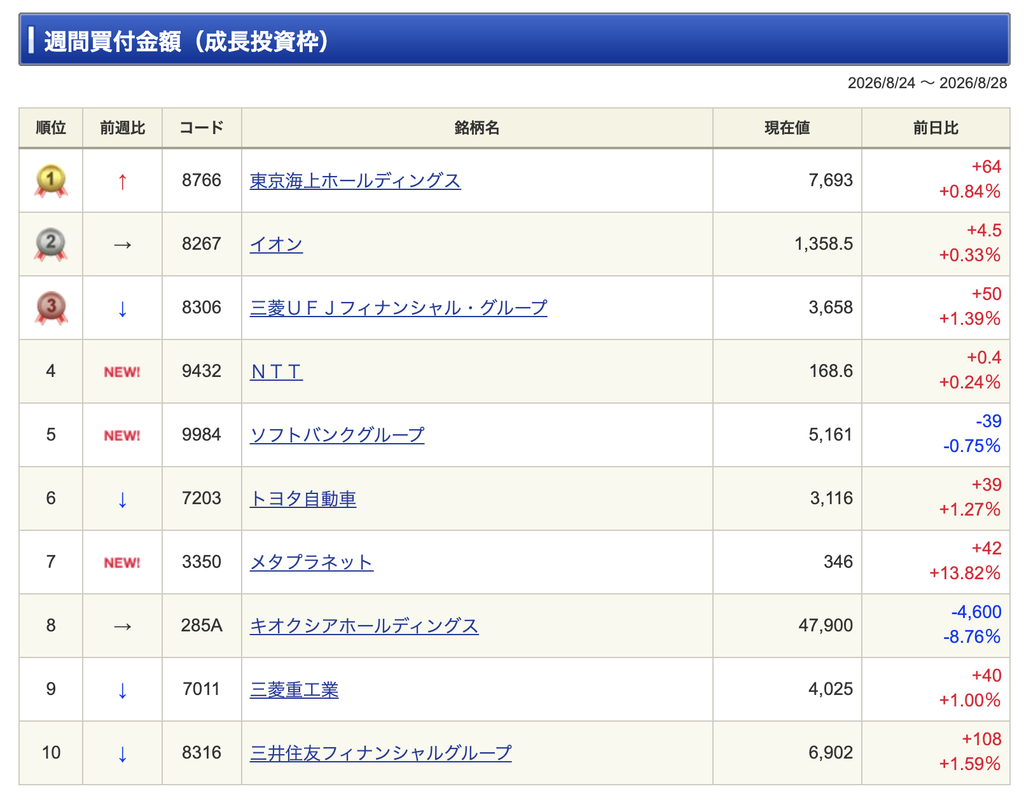Viewport: 1024px width, 801px height.
Task: Click sideways arrow in イオン row
Action: pyautogui.click(x=122, y=245)
